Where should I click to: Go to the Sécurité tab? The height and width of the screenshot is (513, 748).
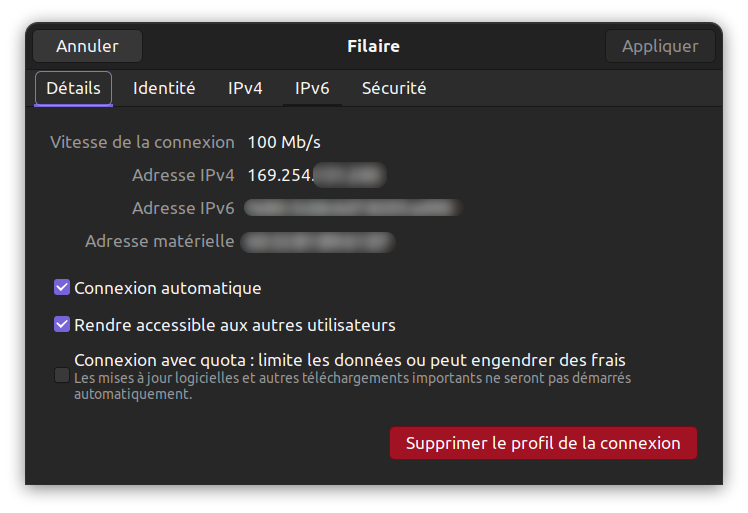click(x=394, y=88)
